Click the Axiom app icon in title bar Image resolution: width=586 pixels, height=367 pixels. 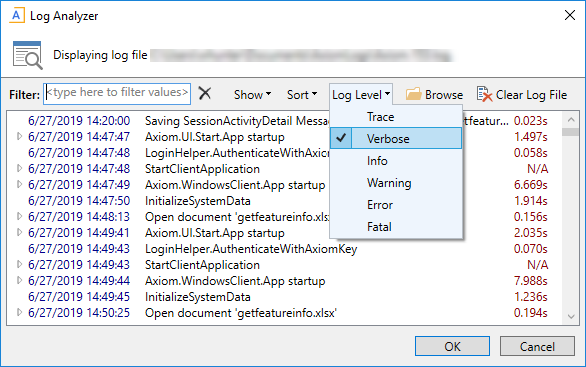click(x=16, y=16)
